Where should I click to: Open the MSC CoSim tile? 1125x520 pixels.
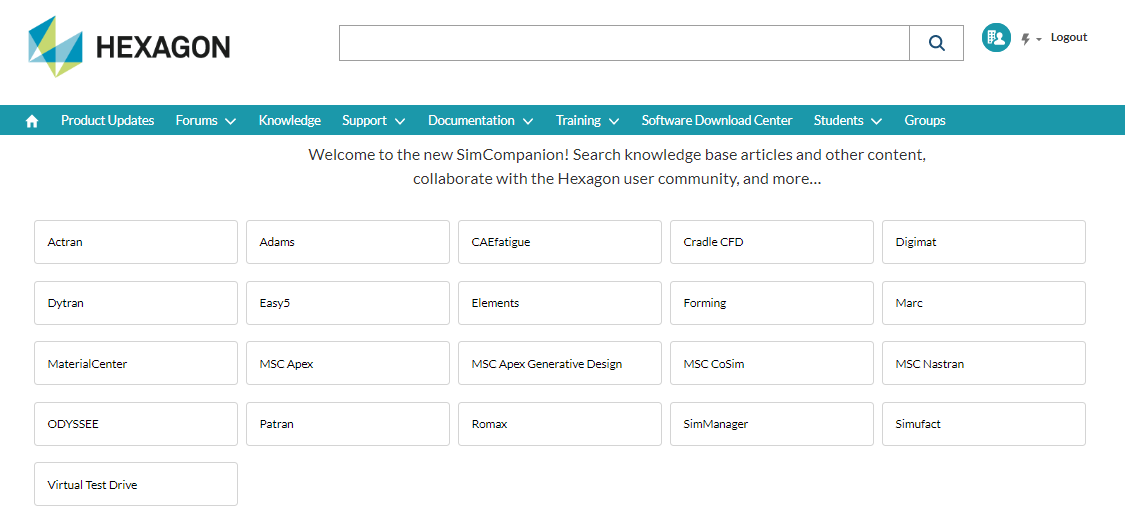pos(772,364)
